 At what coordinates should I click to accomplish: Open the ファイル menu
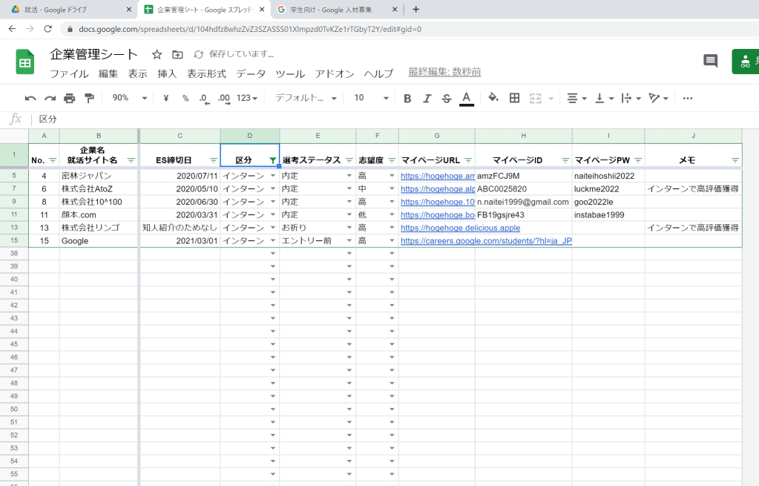coord(69,74)
